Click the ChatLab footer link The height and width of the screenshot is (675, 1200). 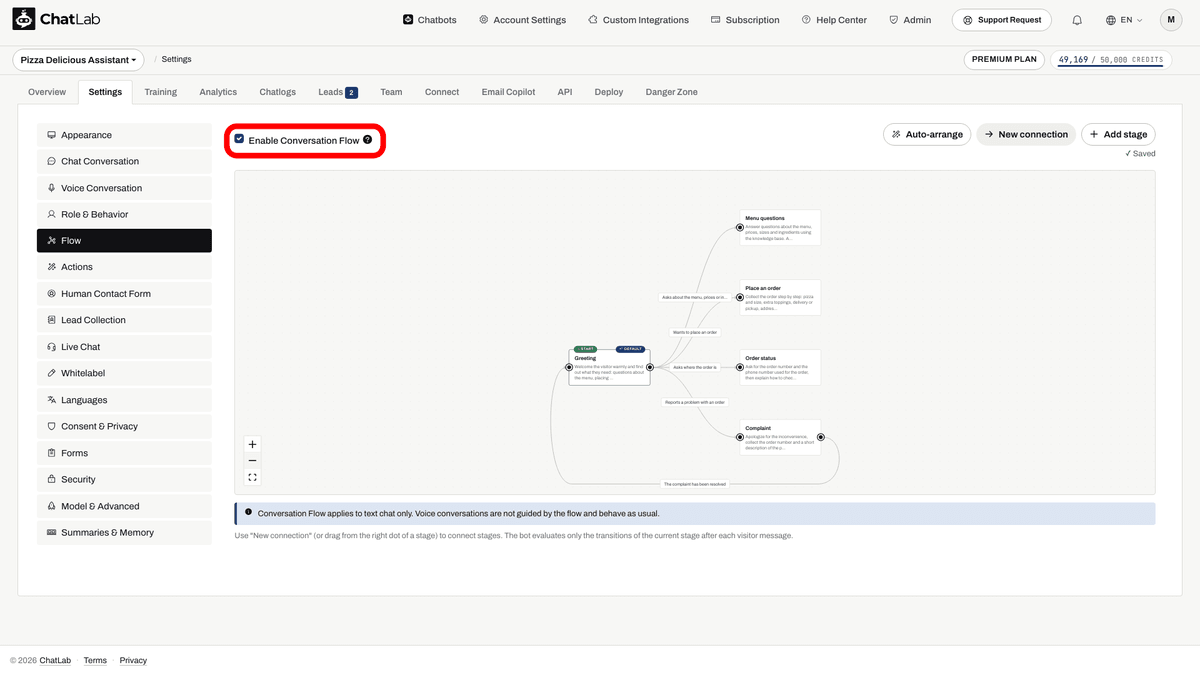tap(55, 661)
